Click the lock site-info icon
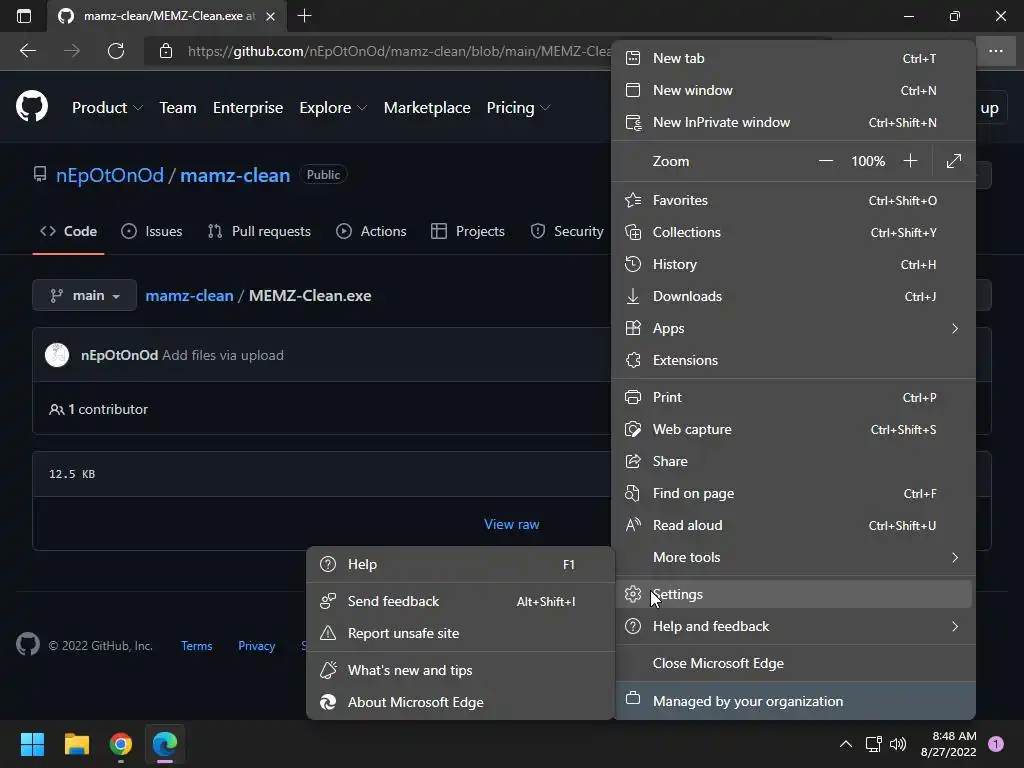 point(166,51)
